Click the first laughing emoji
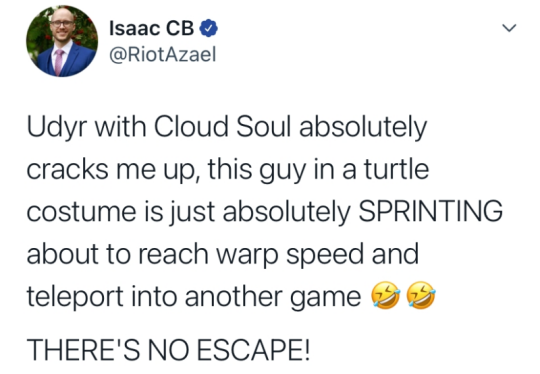The width and height of the screenshot is (540, 374). [385, 295]
